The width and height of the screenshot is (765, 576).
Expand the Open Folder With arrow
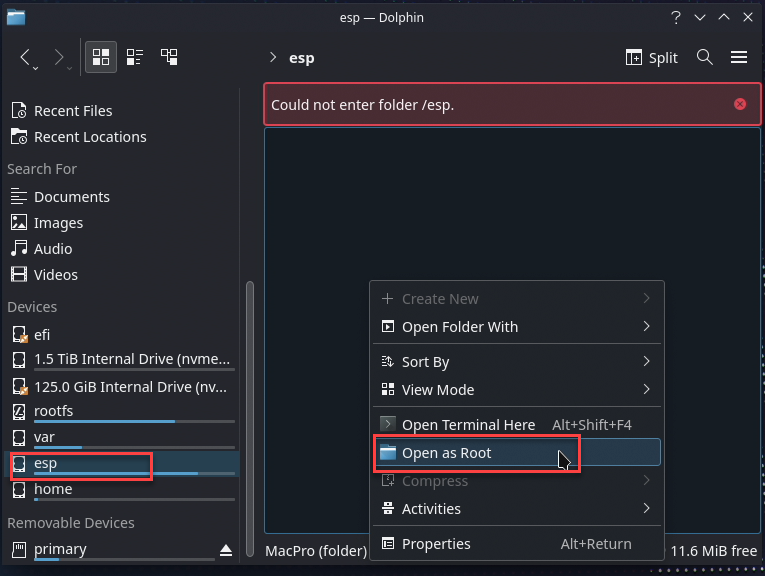click(x=646, y=326)
